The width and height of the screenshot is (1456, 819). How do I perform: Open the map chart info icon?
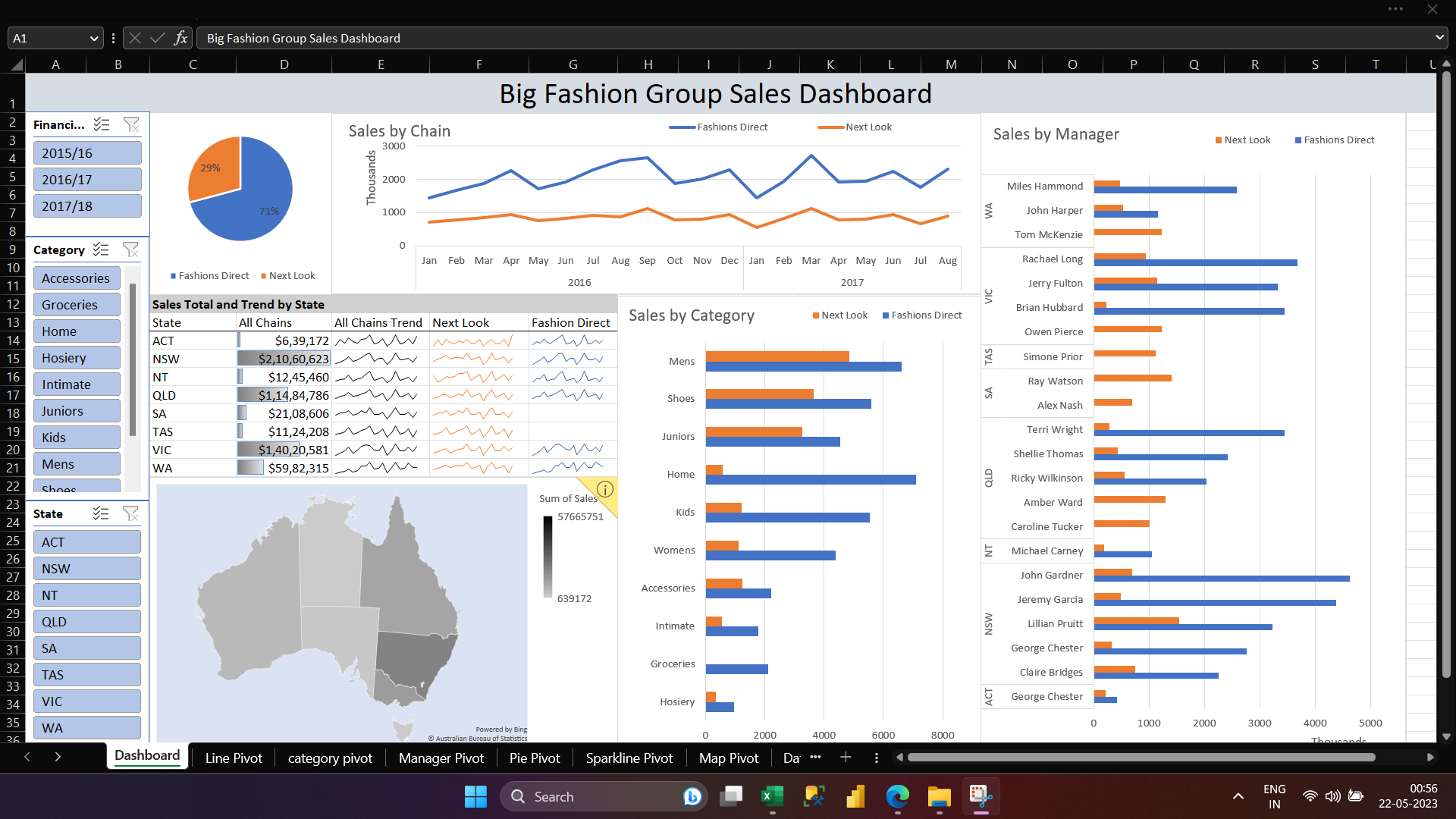pos(605,489)
